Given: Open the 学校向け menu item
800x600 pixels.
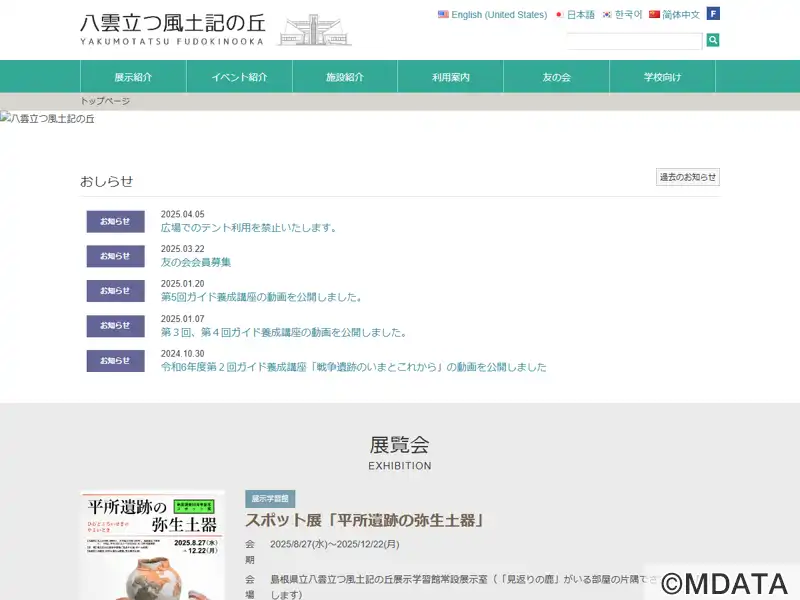Looking at the screenshot, I should point(662,77).
